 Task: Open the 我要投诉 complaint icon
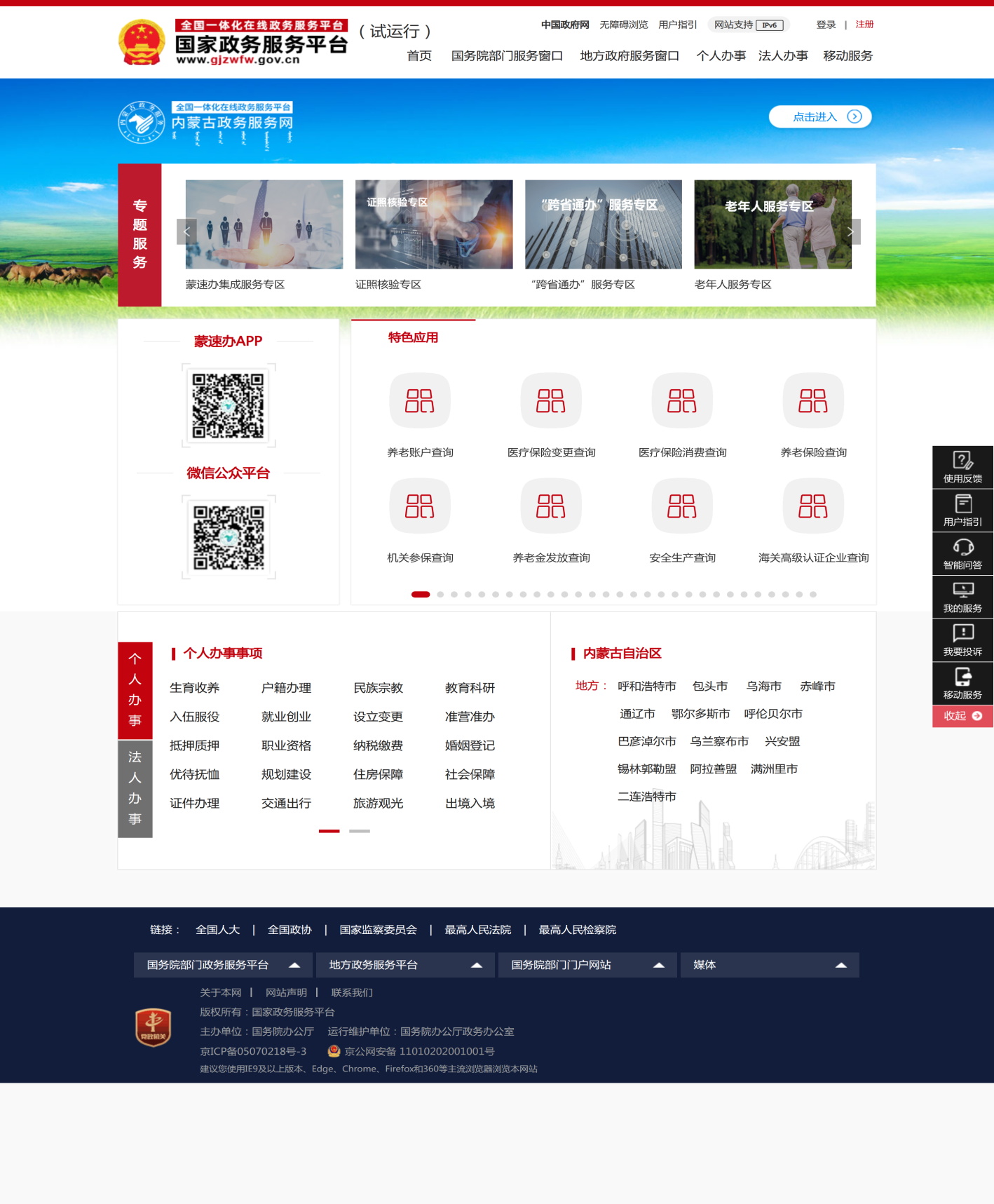[962, 640]
